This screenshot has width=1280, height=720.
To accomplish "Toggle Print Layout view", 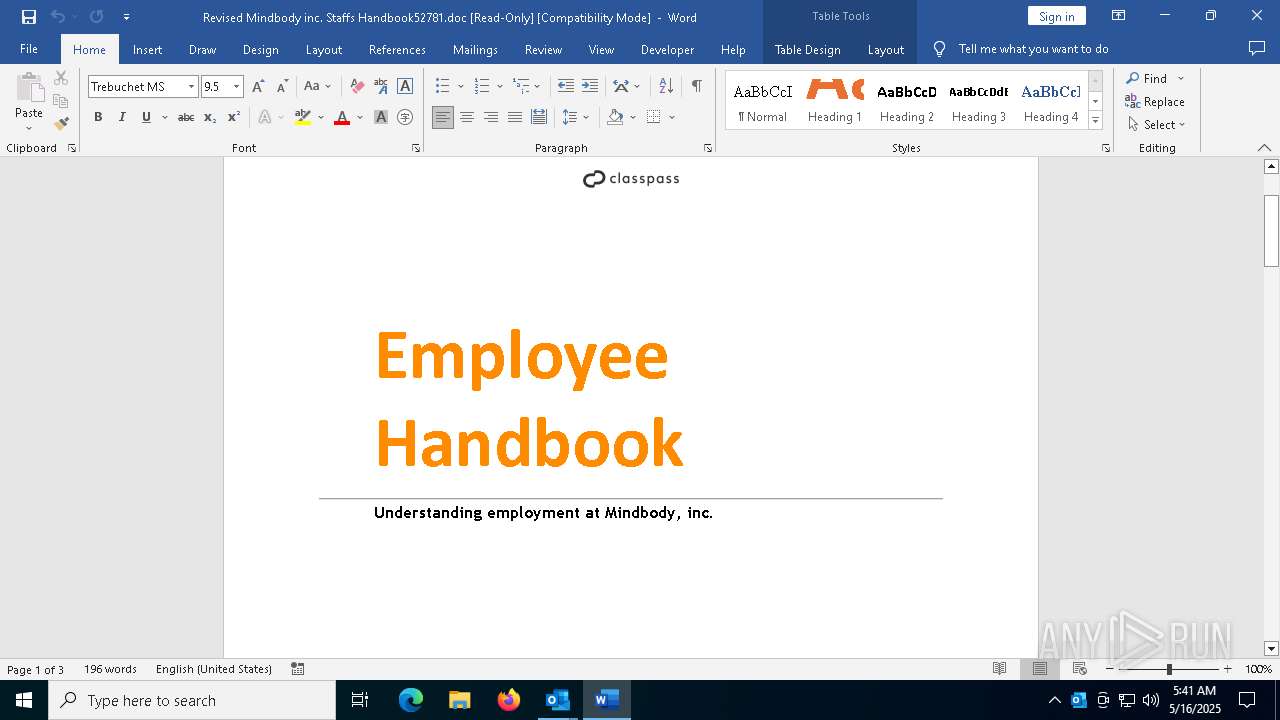I will tap(1039, 669).
